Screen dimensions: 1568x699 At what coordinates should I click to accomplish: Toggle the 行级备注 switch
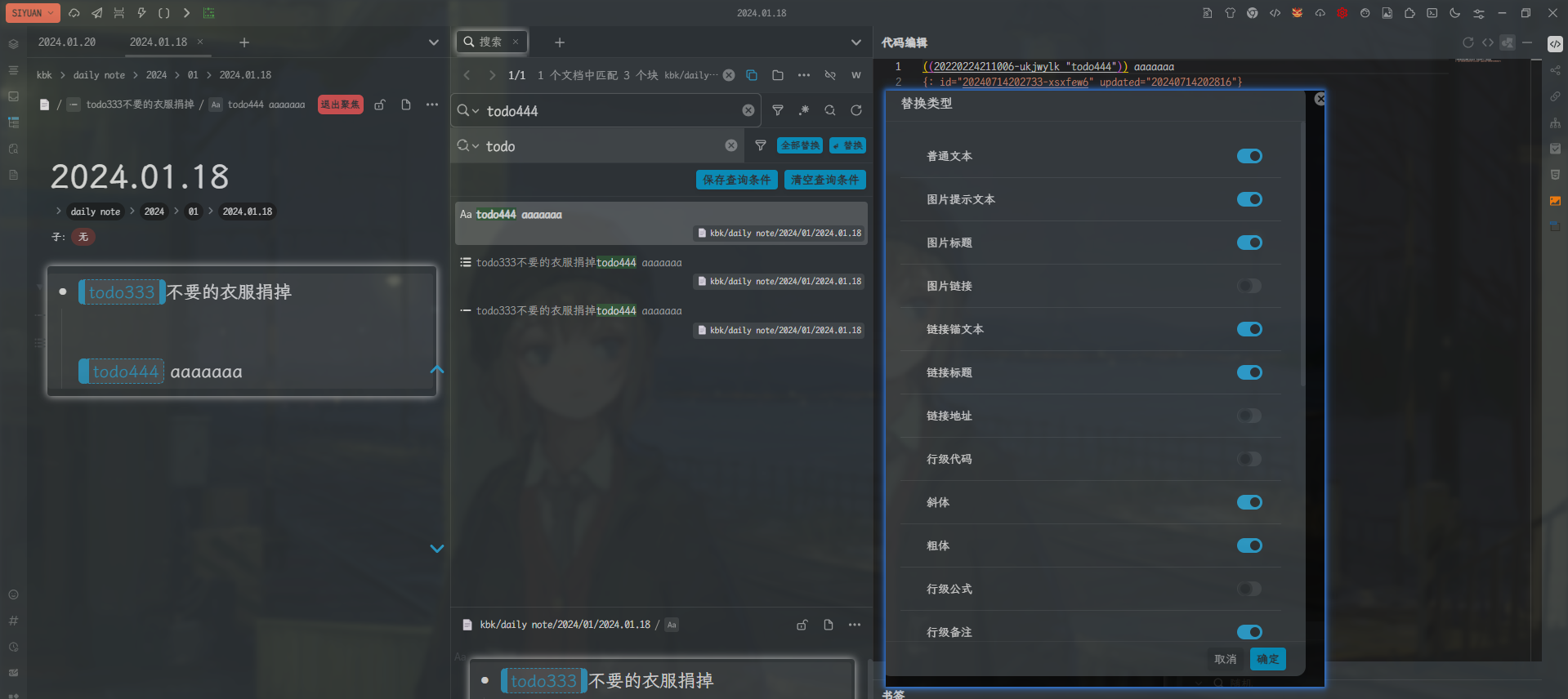pyautogui.click(x=1249, y=632)
